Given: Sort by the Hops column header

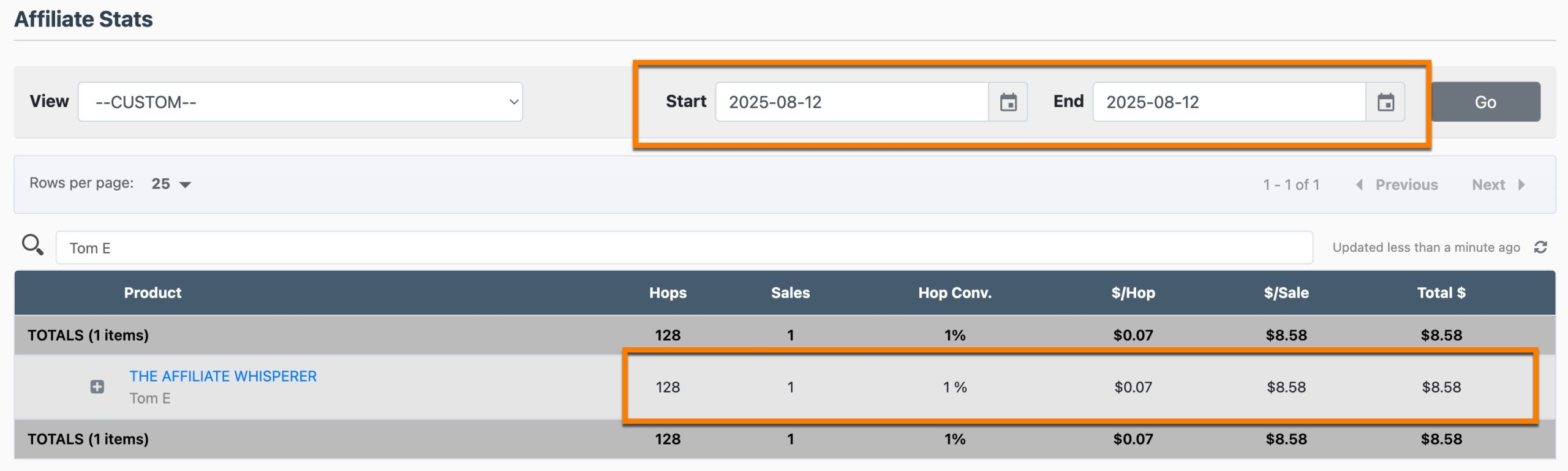Looking at the screenshot, I should tap(668, 293).
